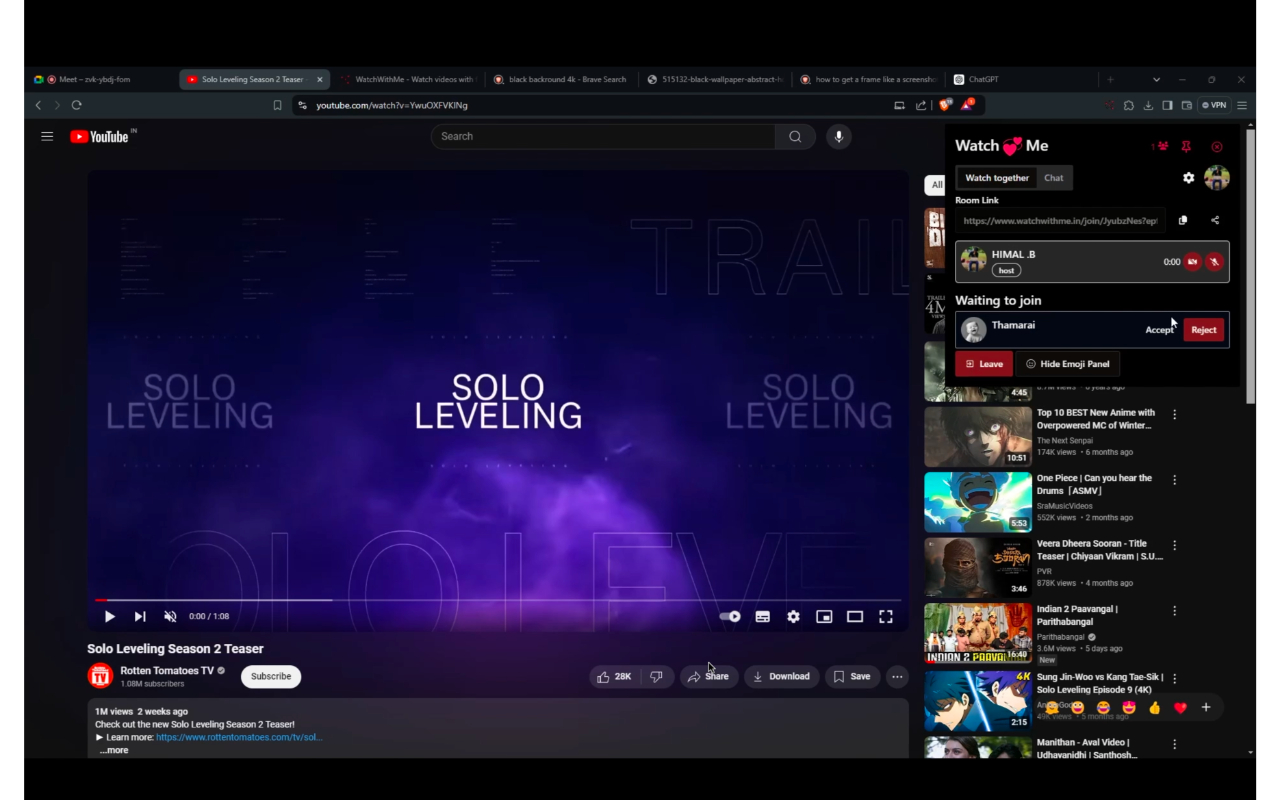
Task: Send the thumbs up emoji reaction
Action: coord(1155,708)
